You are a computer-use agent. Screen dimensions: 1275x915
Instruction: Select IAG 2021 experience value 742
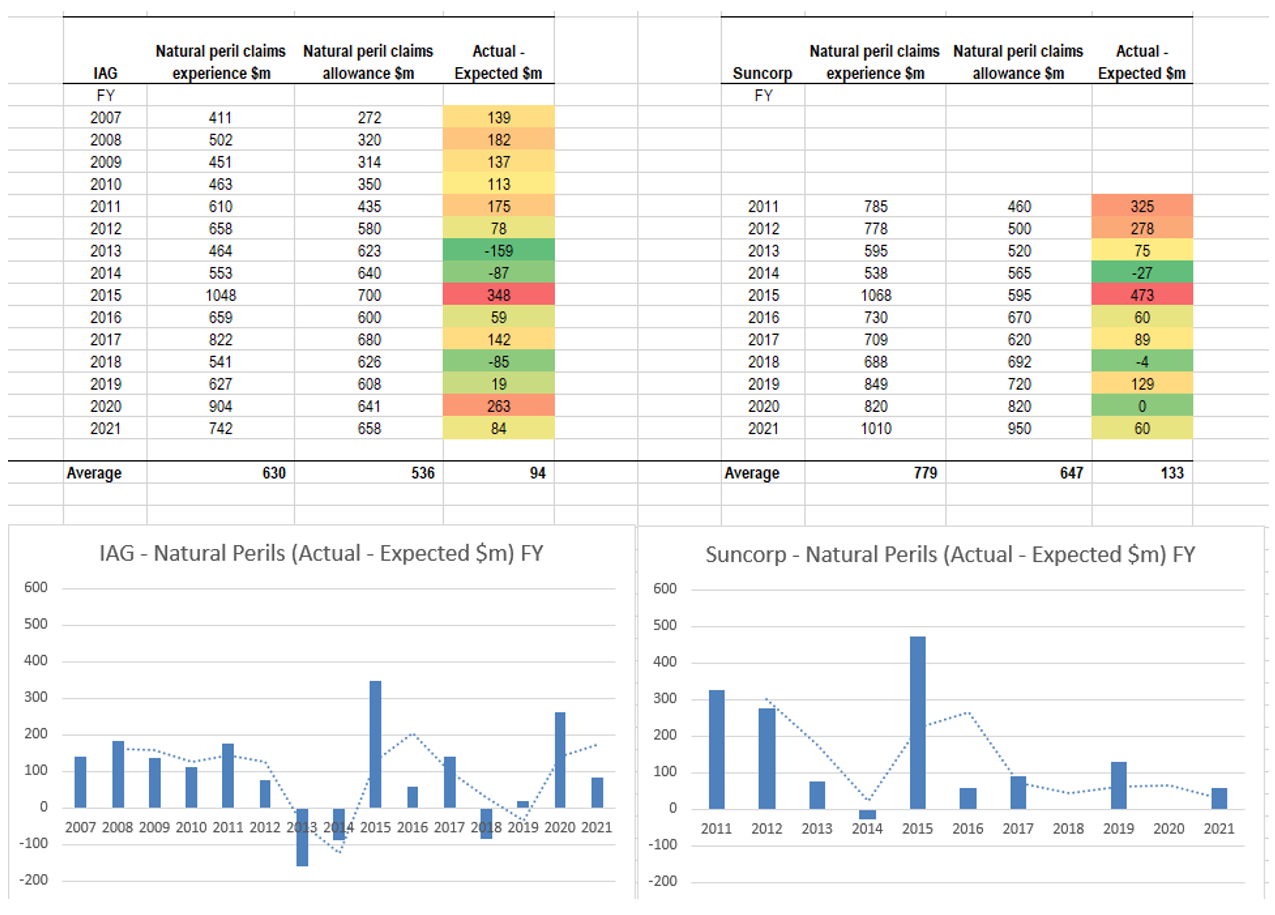pos(221,428)
